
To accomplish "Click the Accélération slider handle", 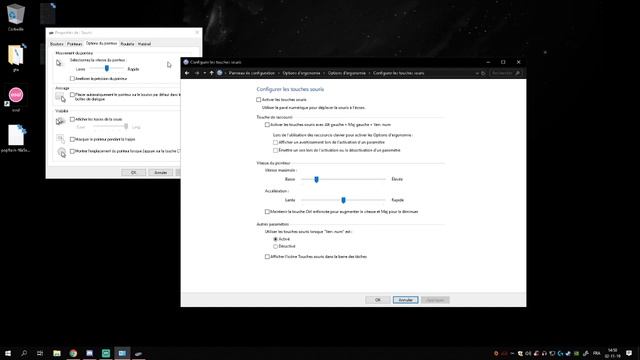I will tap(343, 200).
